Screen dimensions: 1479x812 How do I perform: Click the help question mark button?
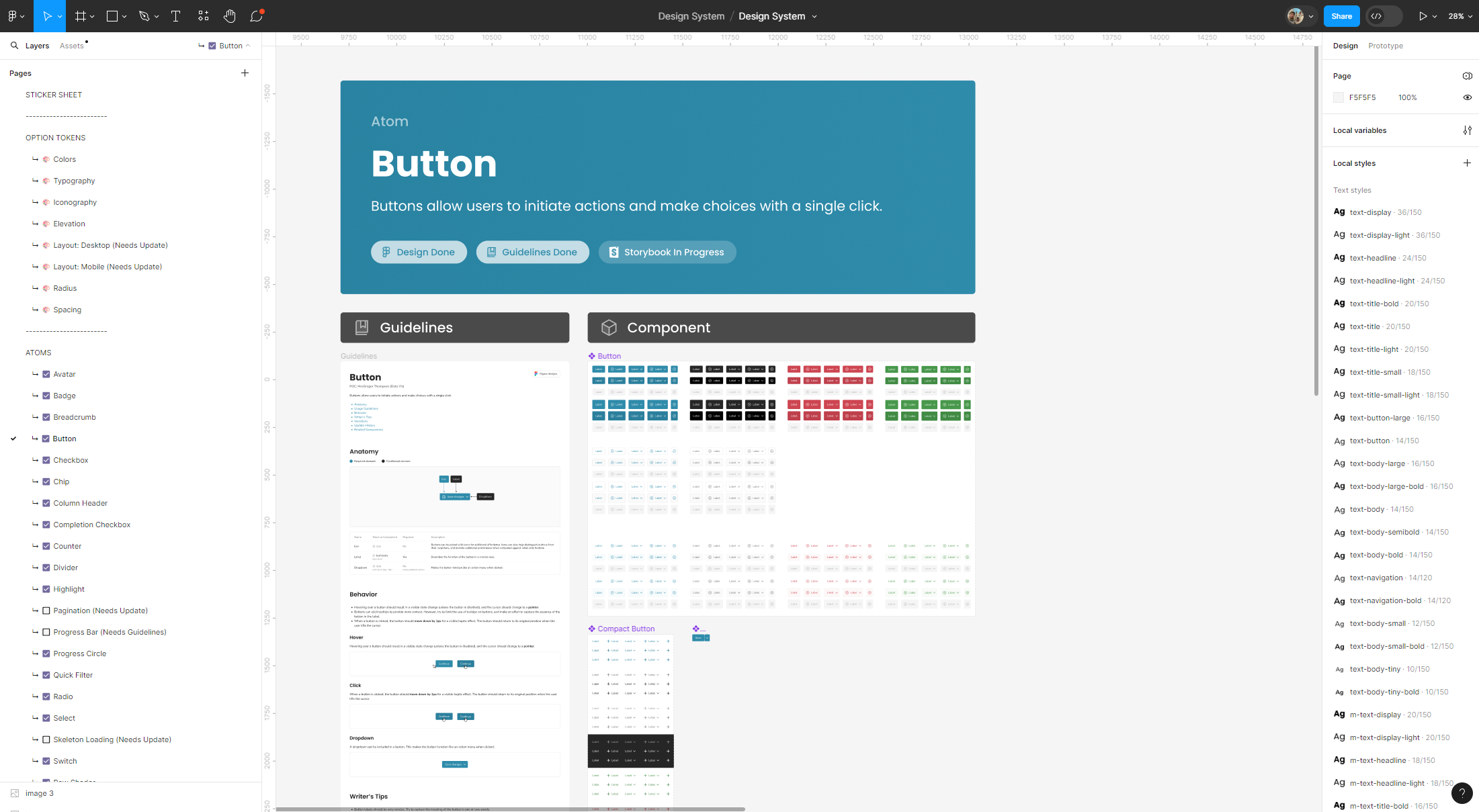(1462, 793)
